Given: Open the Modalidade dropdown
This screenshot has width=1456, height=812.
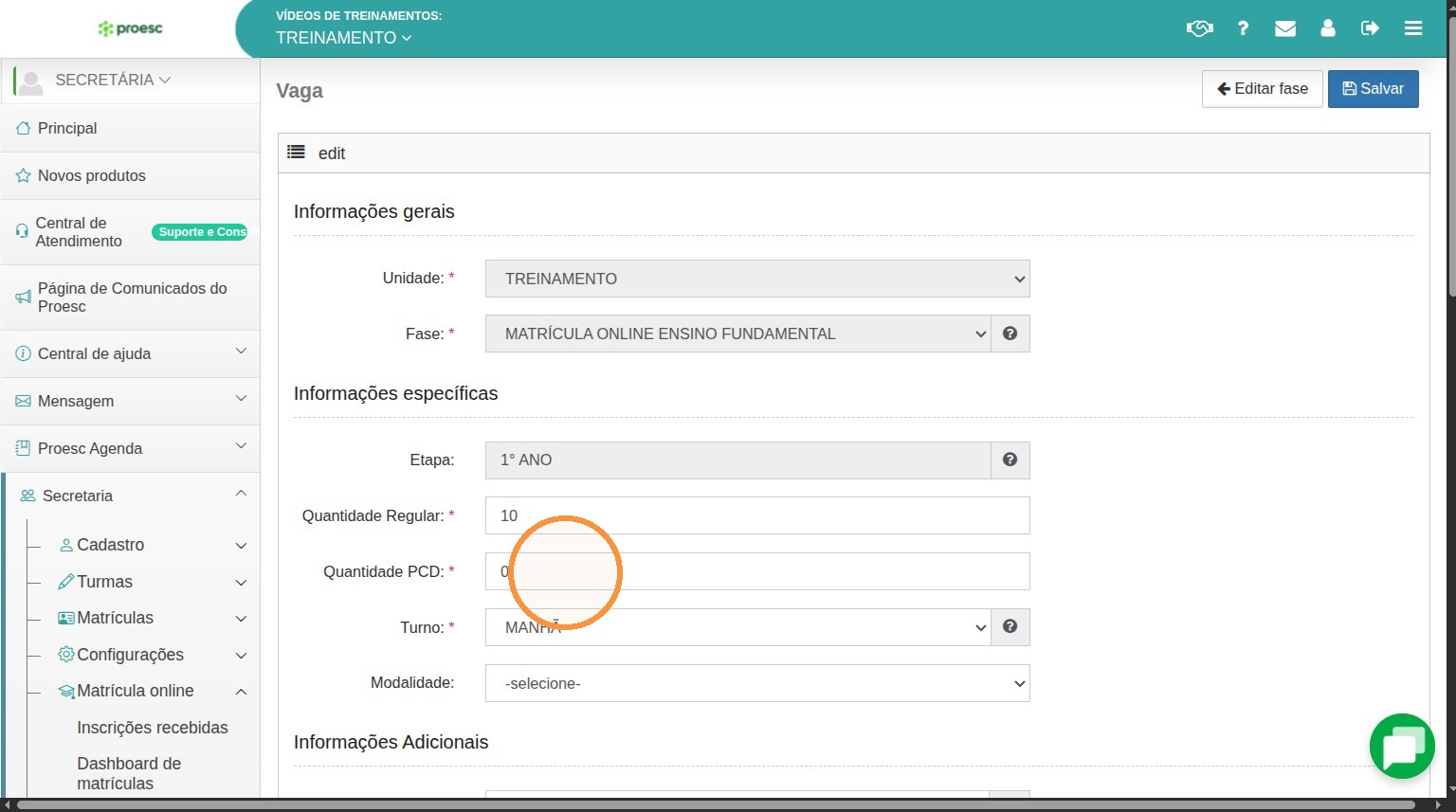Looking at the screenshot, I should [757, 683].
